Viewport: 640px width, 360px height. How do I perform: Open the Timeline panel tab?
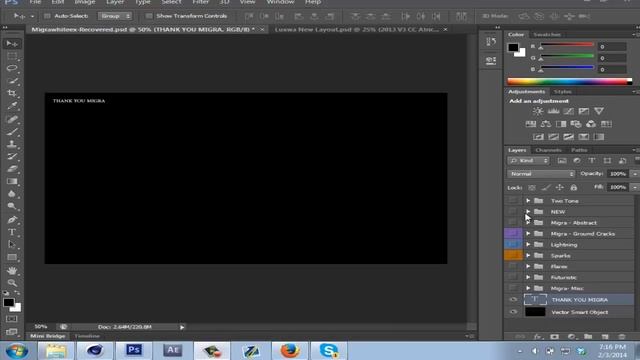click(x=87, y=336)
